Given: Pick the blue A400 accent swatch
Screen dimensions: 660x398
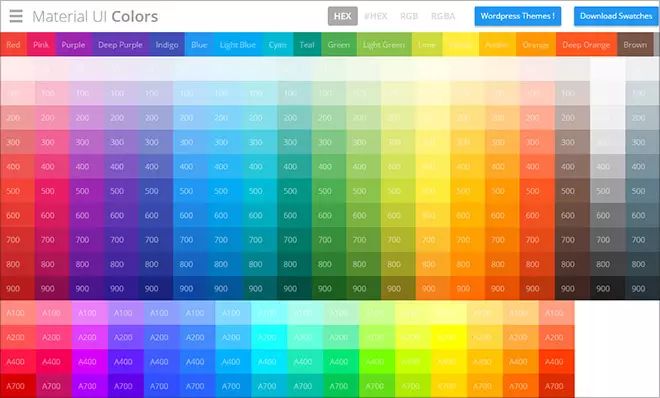Looking at the screenshot, I should [197, 361].
